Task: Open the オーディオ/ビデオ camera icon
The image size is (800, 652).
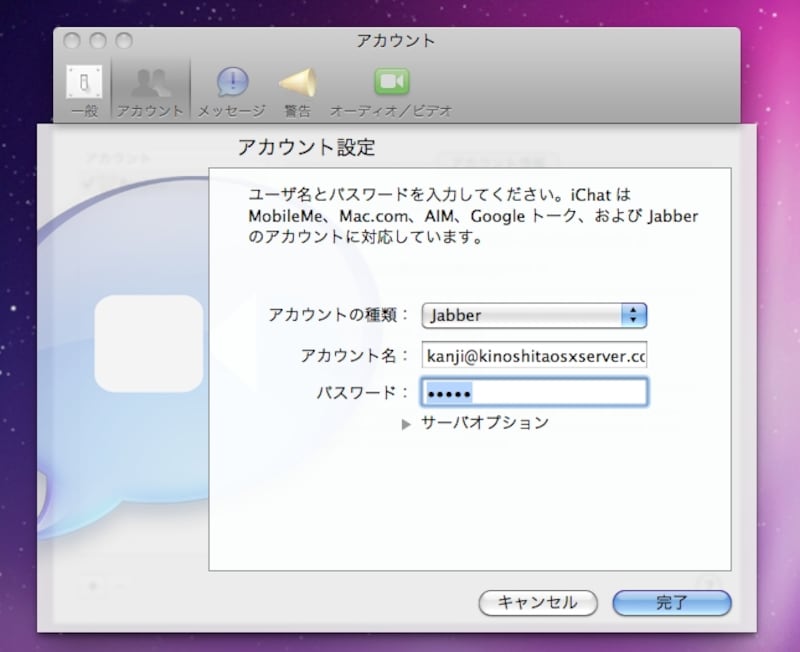Action: (x=391, y=89)
